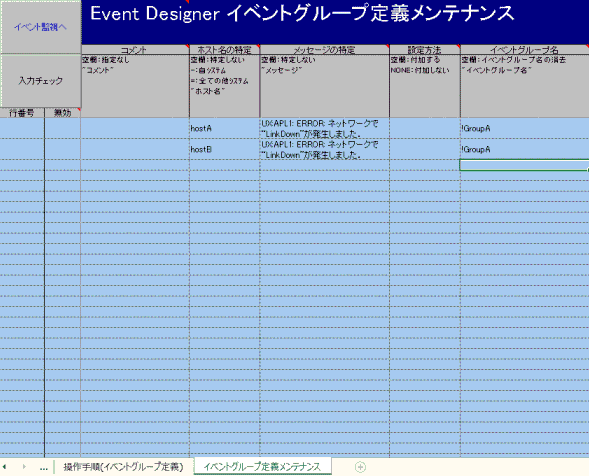Click the コメント cell in the hostB row
Image resolution: width=589 pixels, height=476 pixels.
click(135, 150)
